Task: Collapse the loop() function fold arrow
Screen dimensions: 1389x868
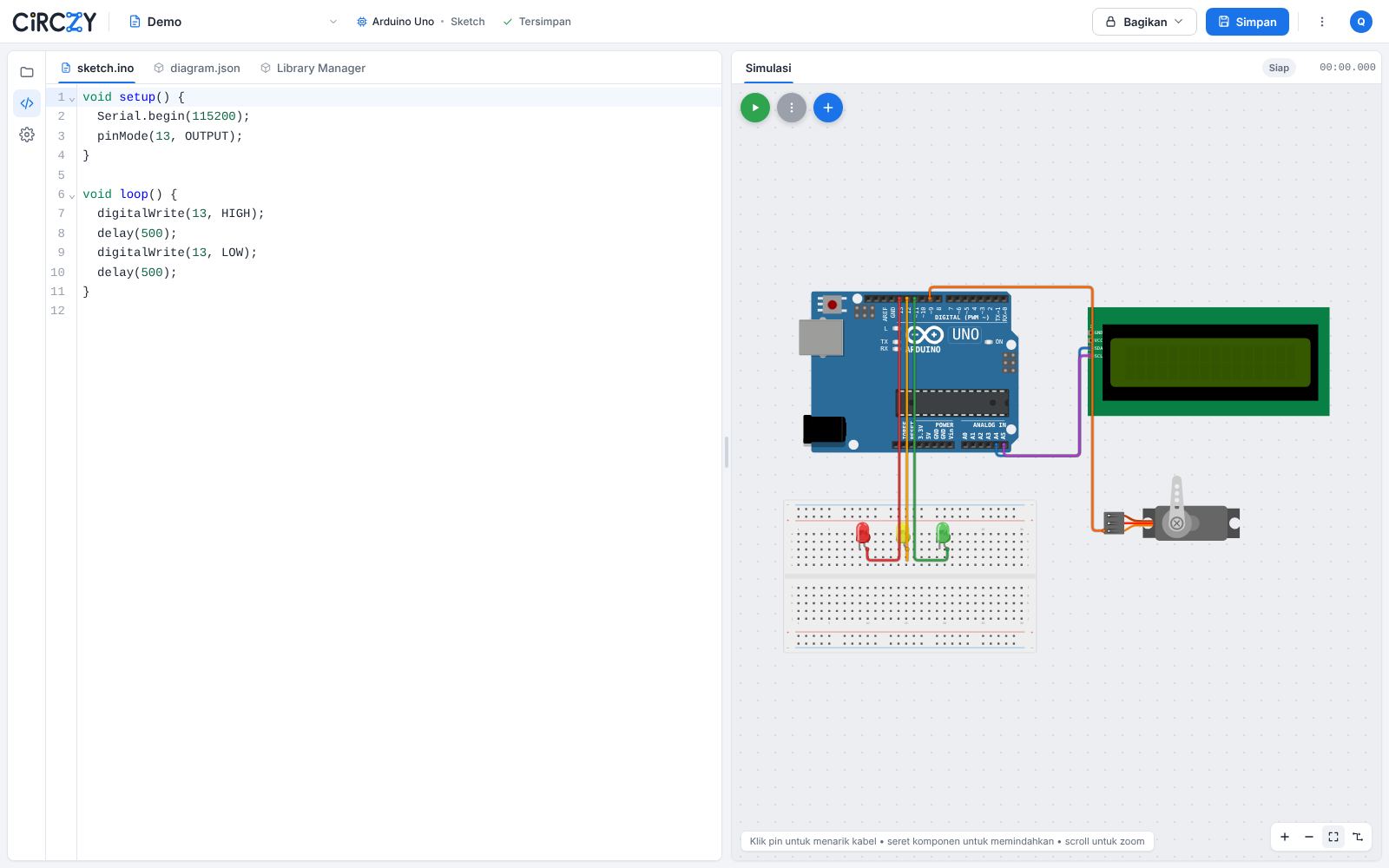Action: pyautogui.click(x=72, y=195)
